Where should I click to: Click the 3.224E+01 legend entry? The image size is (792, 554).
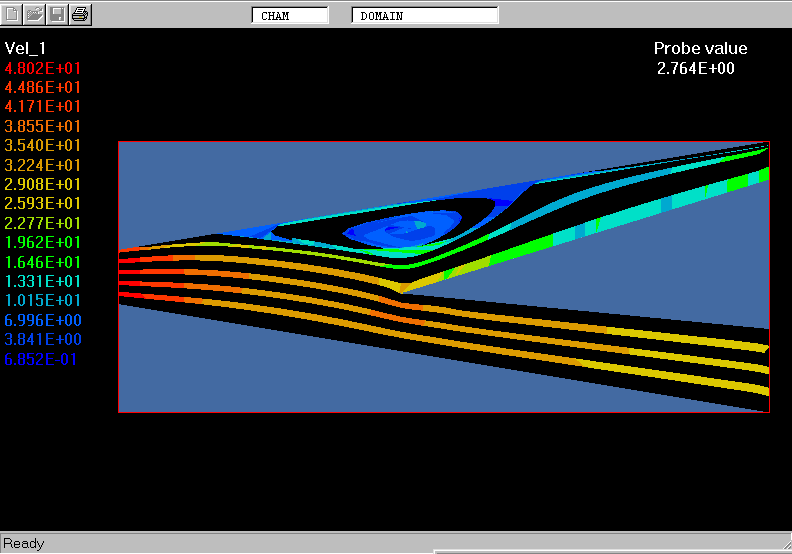click(43, 165)
